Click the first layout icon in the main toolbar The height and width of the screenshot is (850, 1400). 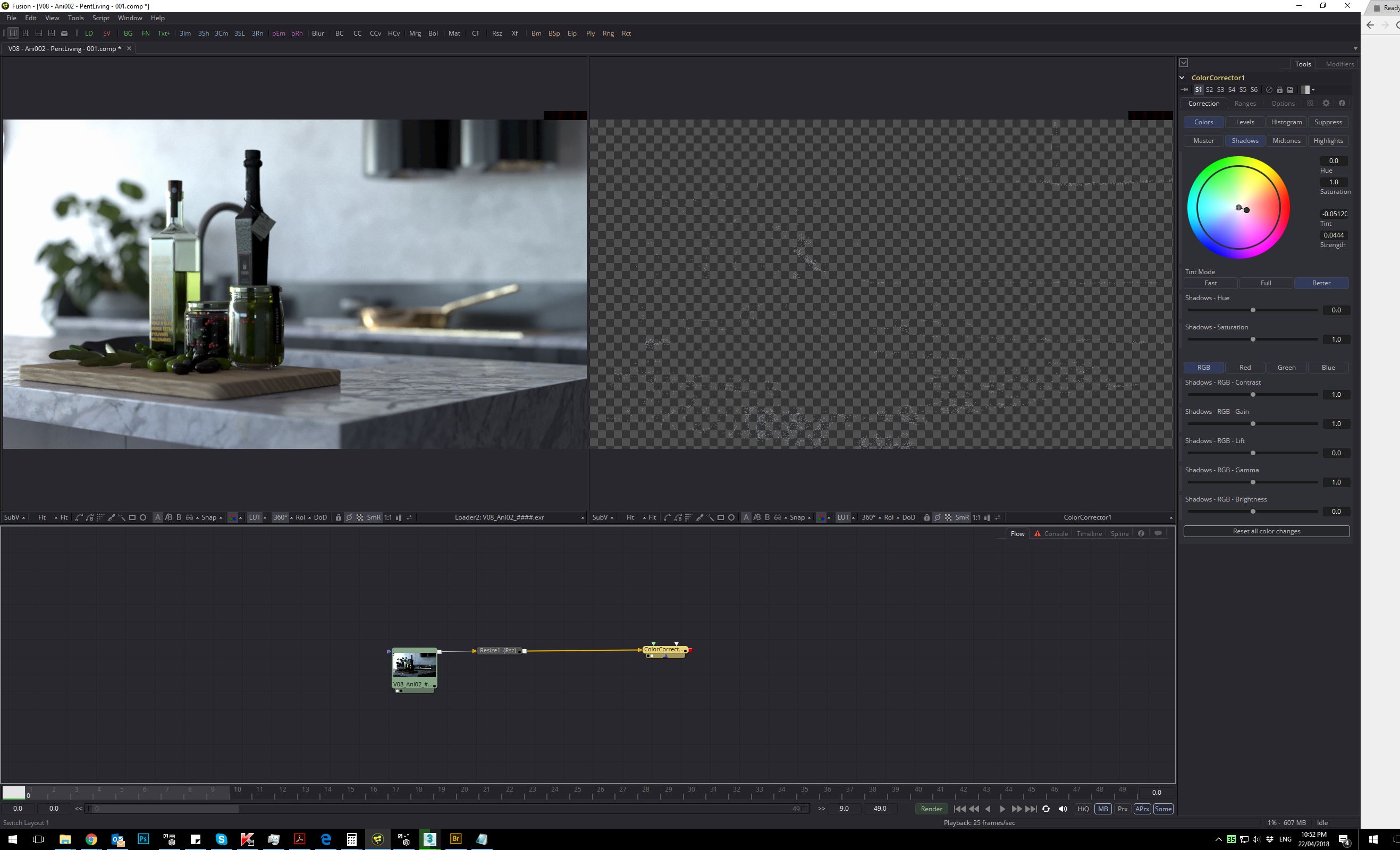tap(13, 33)
